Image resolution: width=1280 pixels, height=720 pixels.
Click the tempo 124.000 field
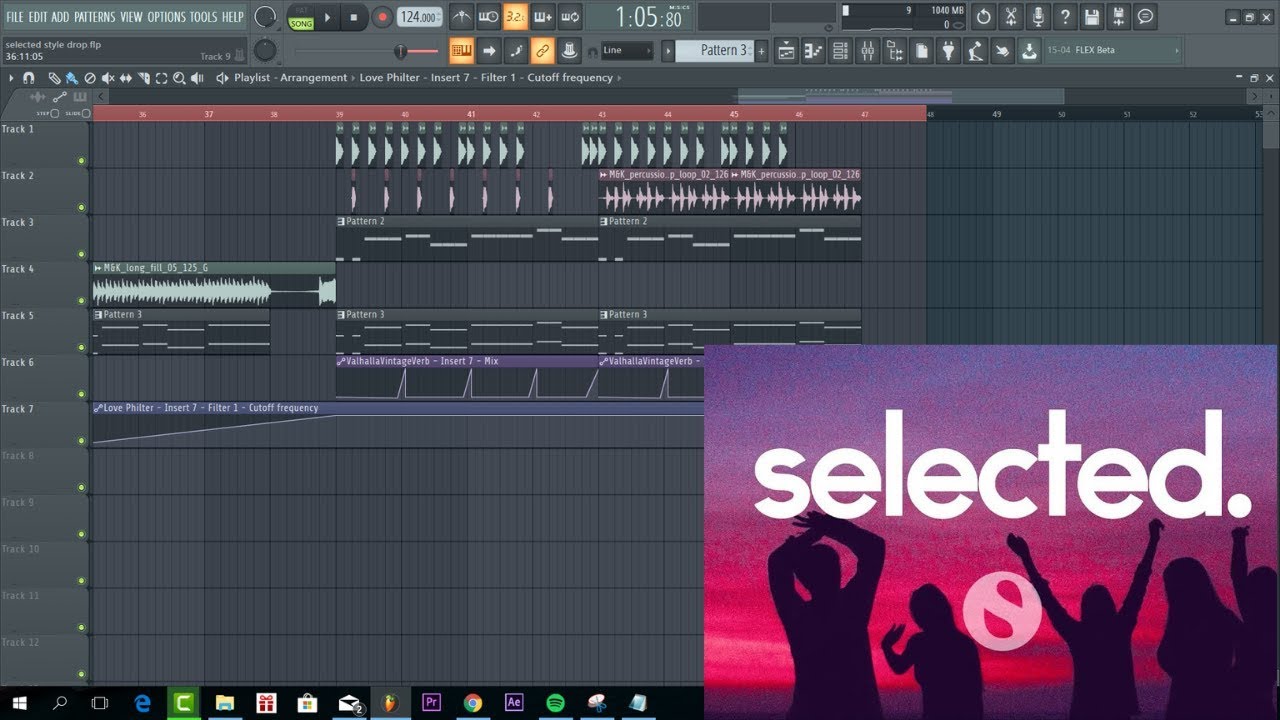420,17
